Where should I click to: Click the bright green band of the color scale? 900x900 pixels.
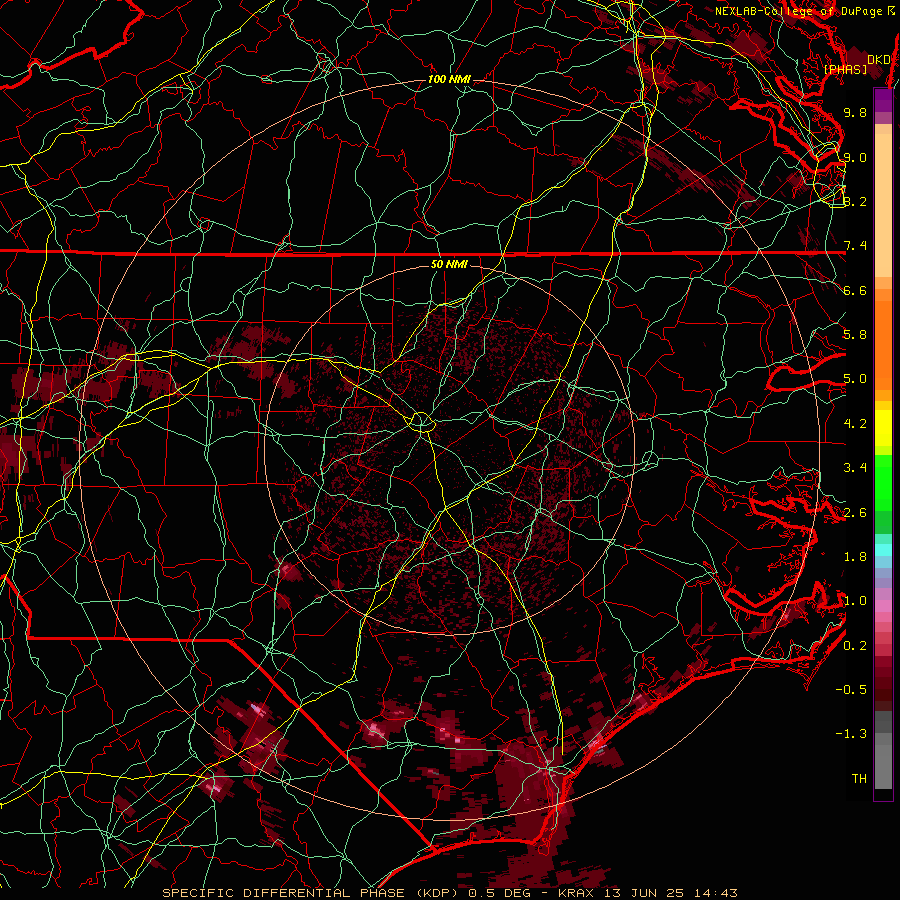[883, 481]
